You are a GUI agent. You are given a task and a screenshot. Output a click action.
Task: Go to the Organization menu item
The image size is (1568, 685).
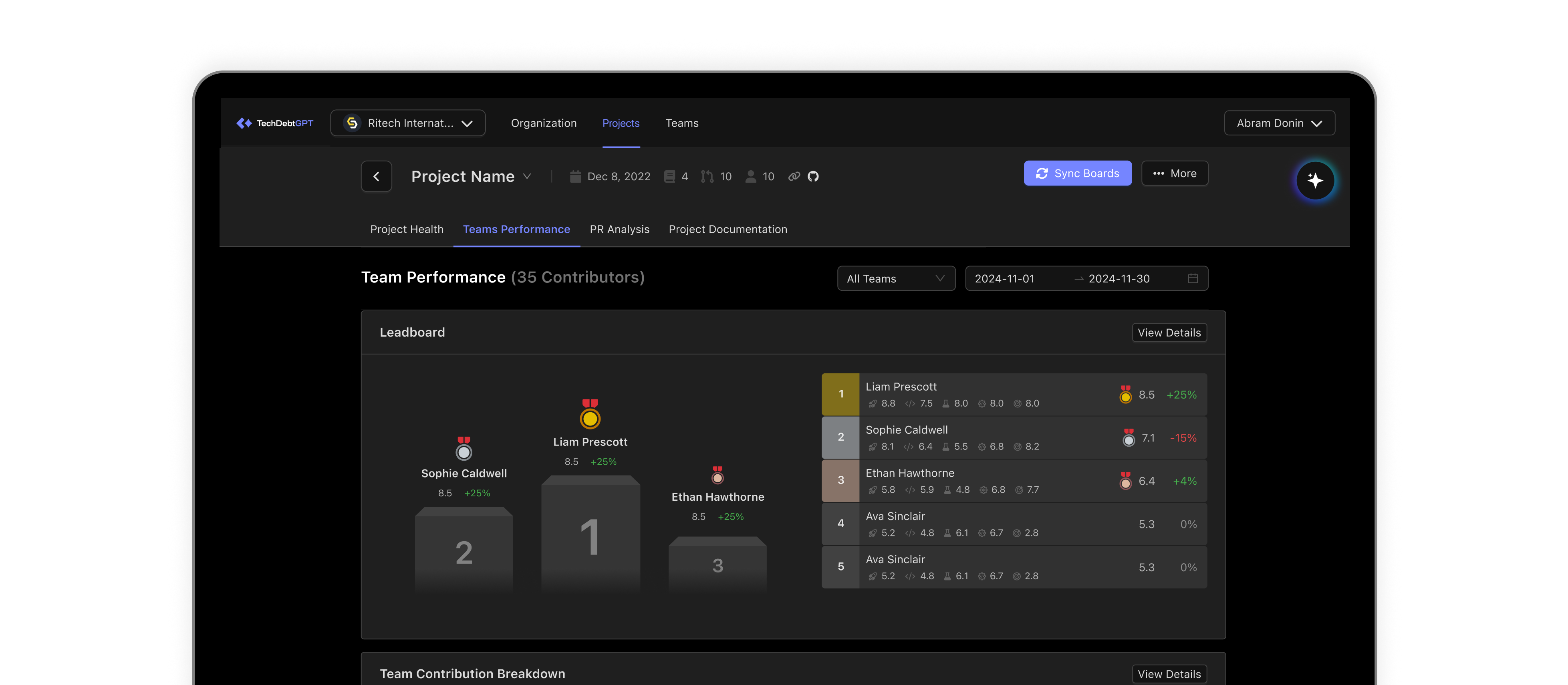click(544, 123)
